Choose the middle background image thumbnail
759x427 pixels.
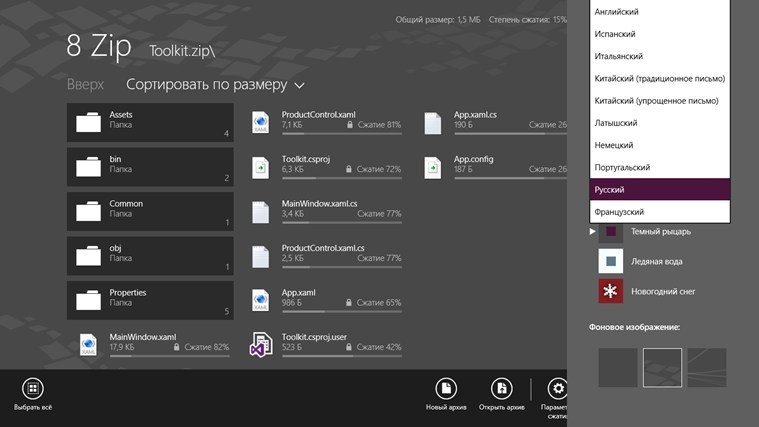pyautogui.click(x=662, y=367)
